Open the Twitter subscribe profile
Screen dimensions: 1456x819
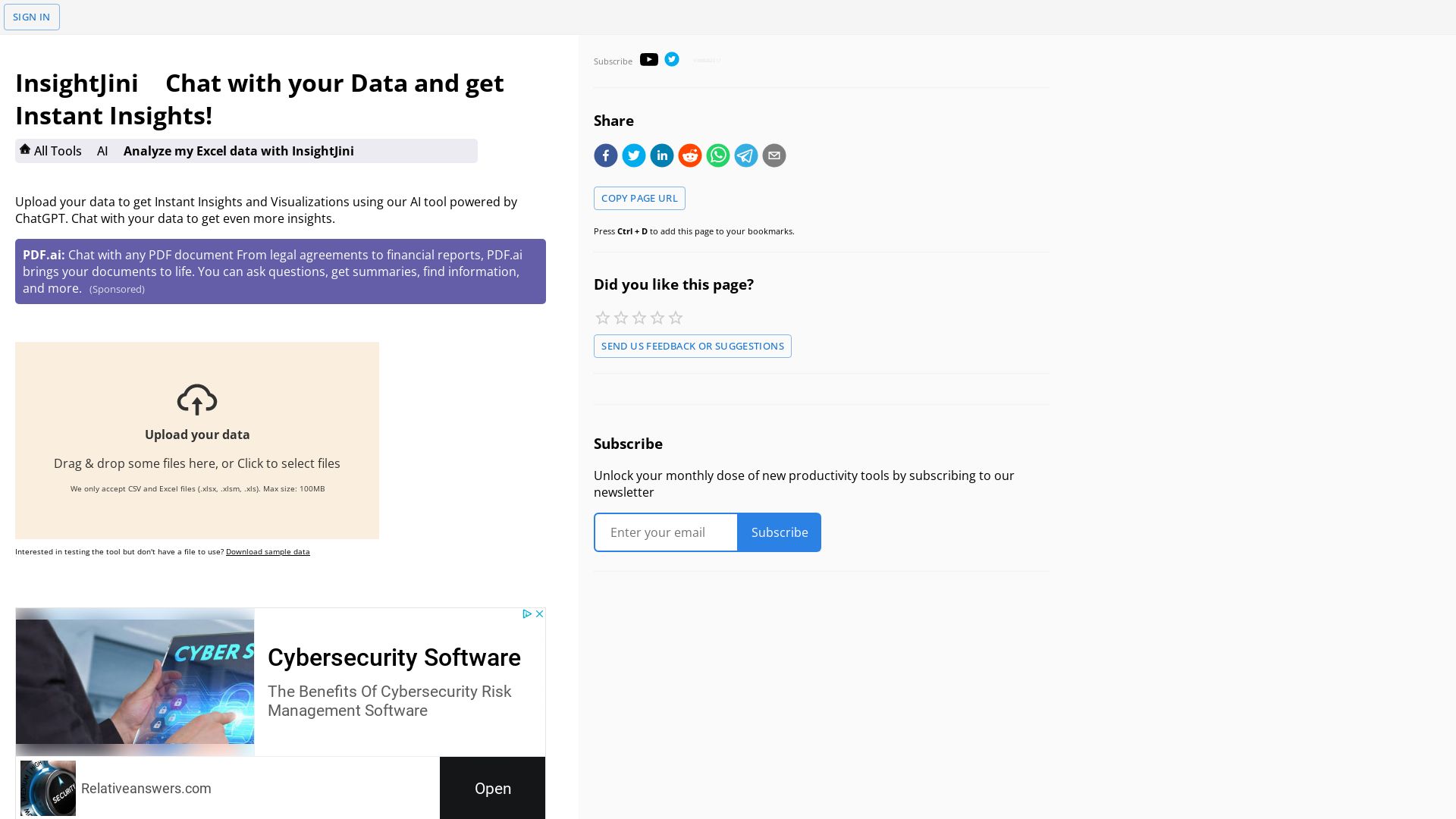pyautogui.click(x=672, y=59)
